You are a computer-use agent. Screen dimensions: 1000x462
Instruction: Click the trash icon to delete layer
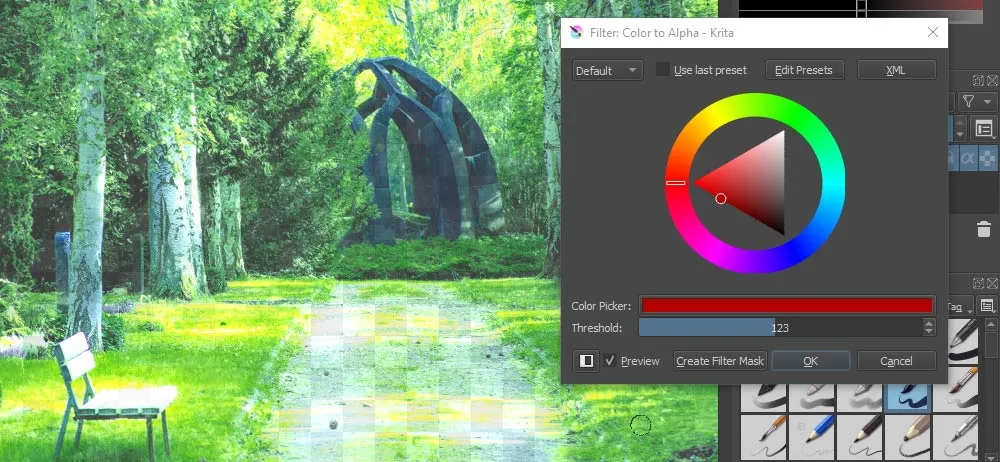pos(984,229)
